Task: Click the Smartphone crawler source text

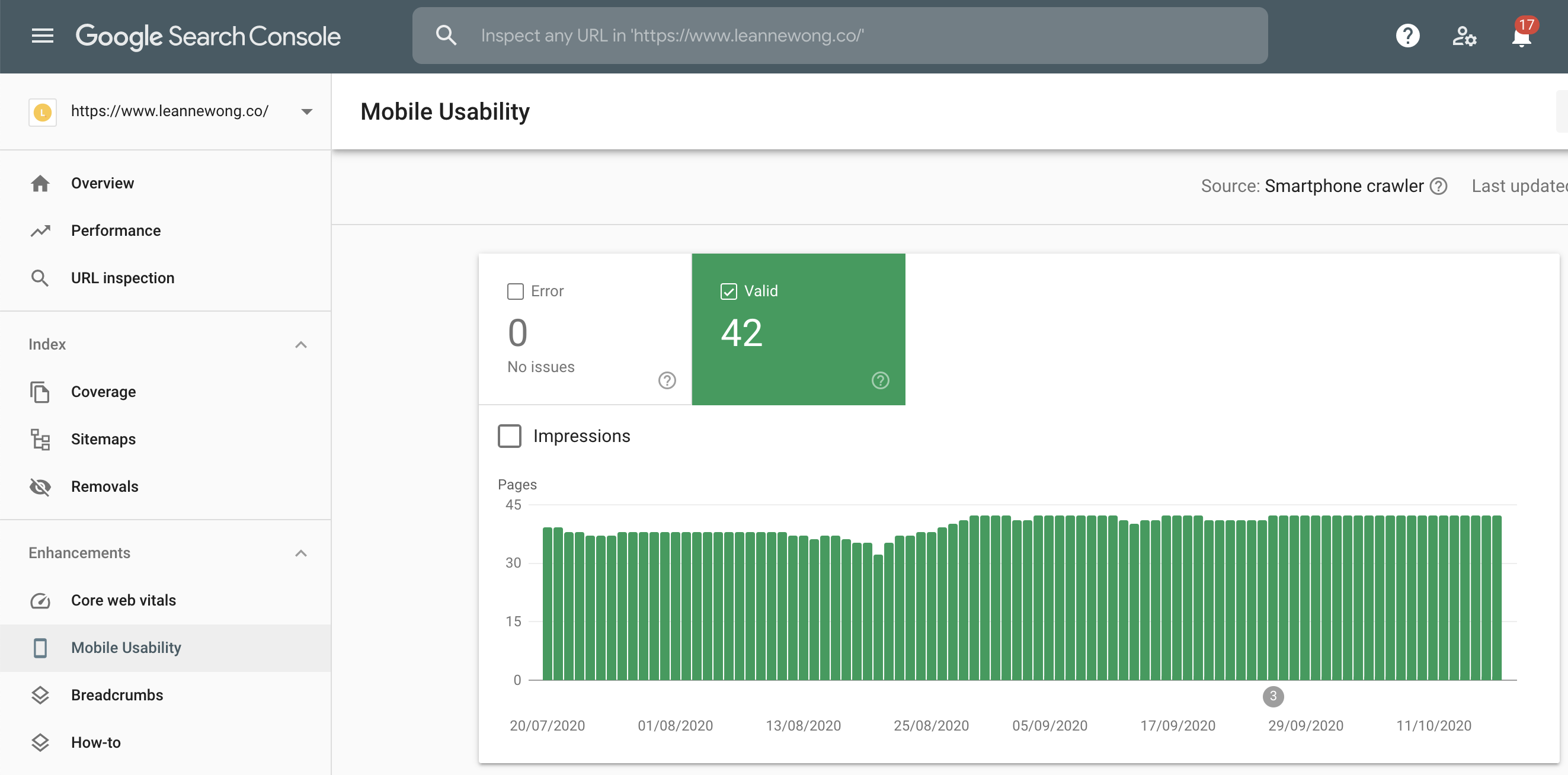Action: click(1344, 186)
